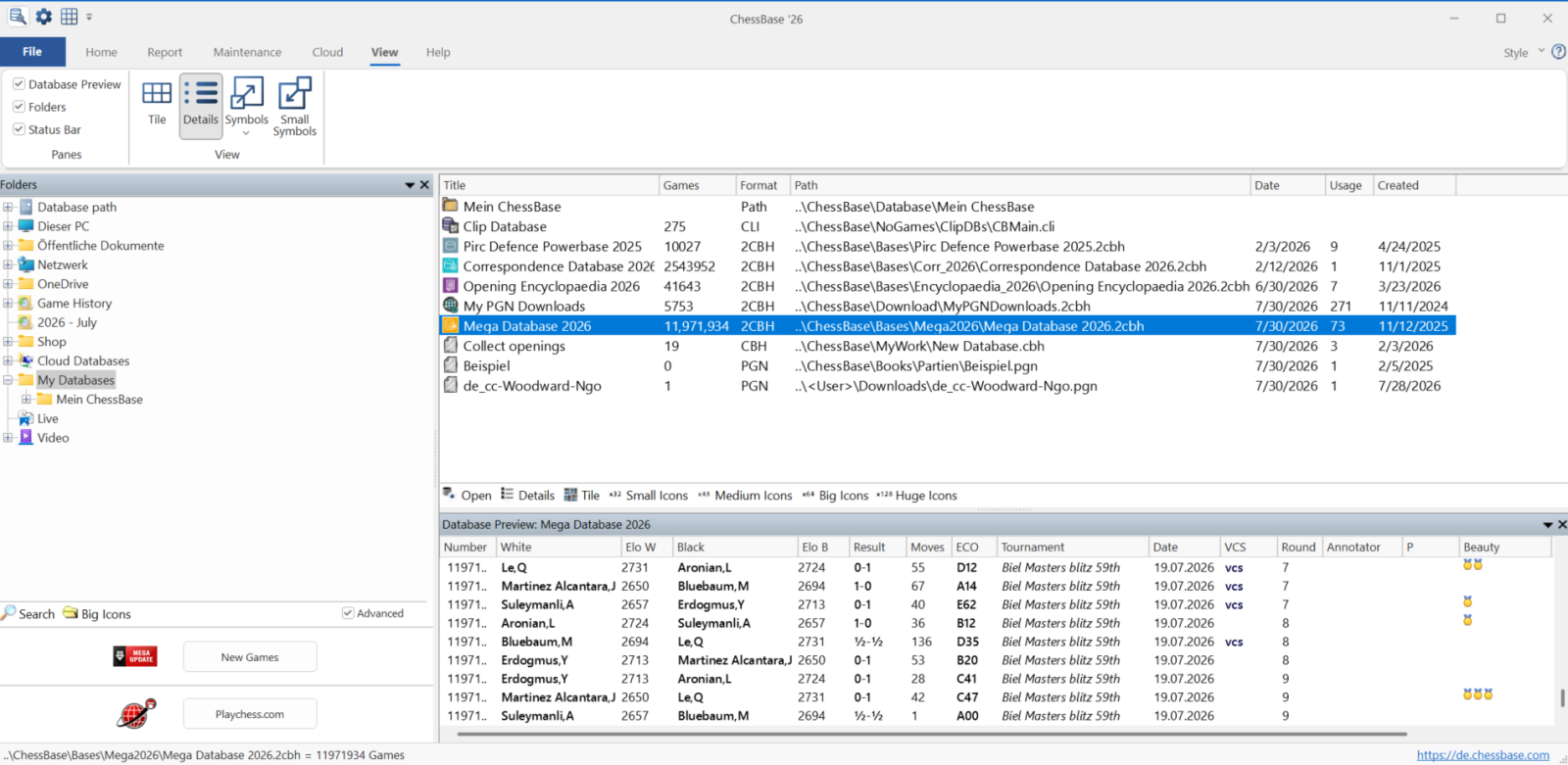1568x765 pixels.
Task: Click Tile in the database list toolbar
Action: point(582,495)
